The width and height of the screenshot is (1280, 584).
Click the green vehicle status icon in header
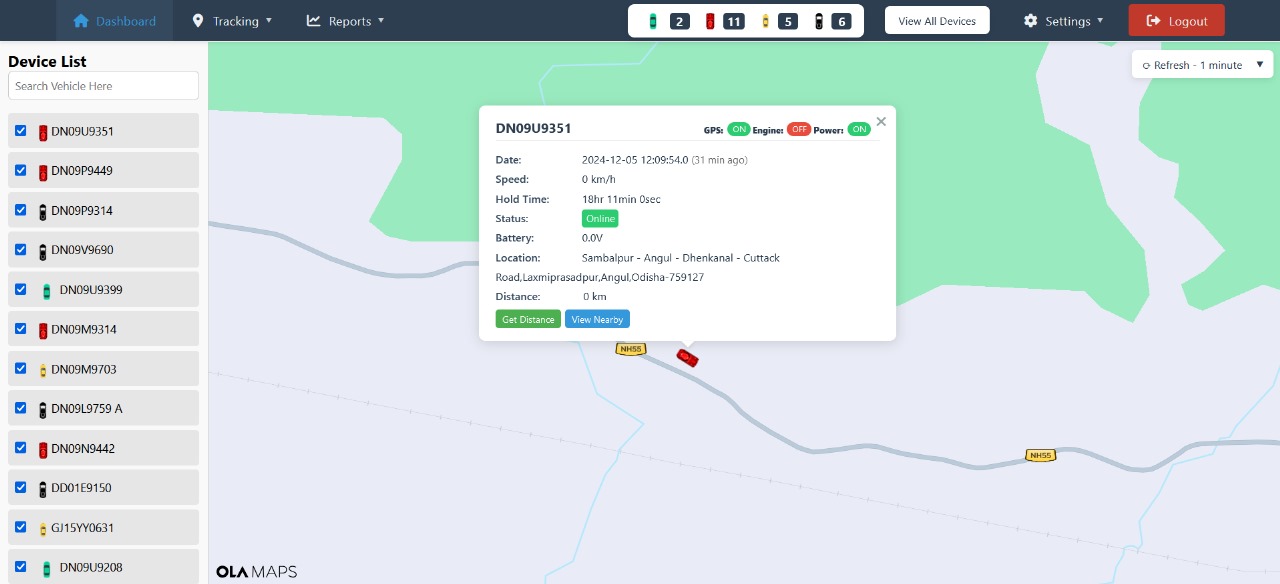[x=653, y=20]
